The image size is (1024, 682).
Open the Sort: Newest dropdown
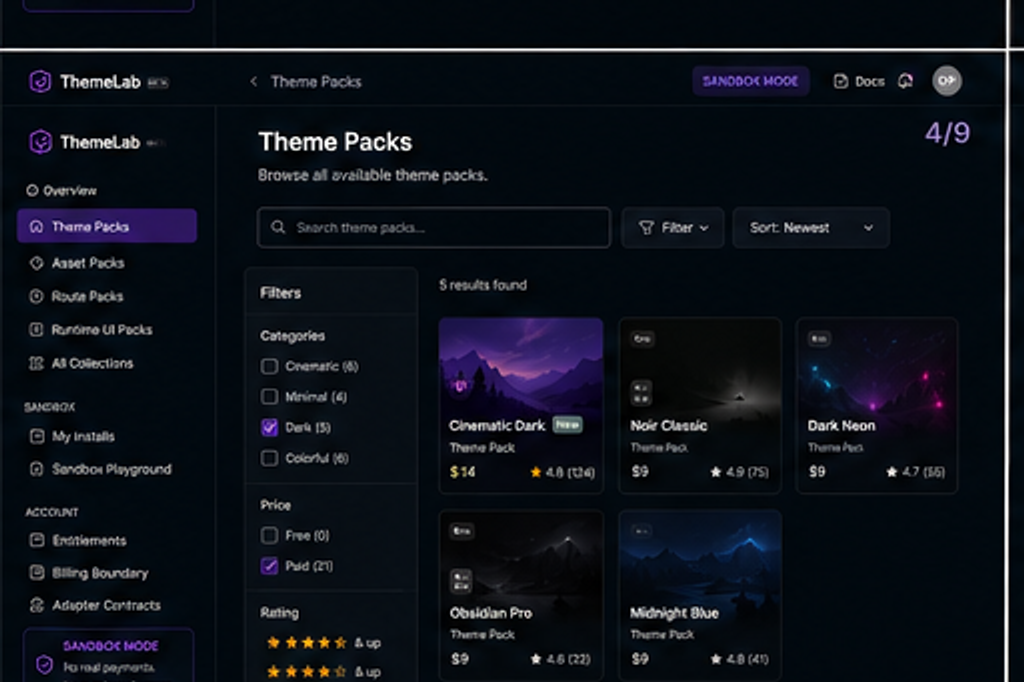click(811, 227)
